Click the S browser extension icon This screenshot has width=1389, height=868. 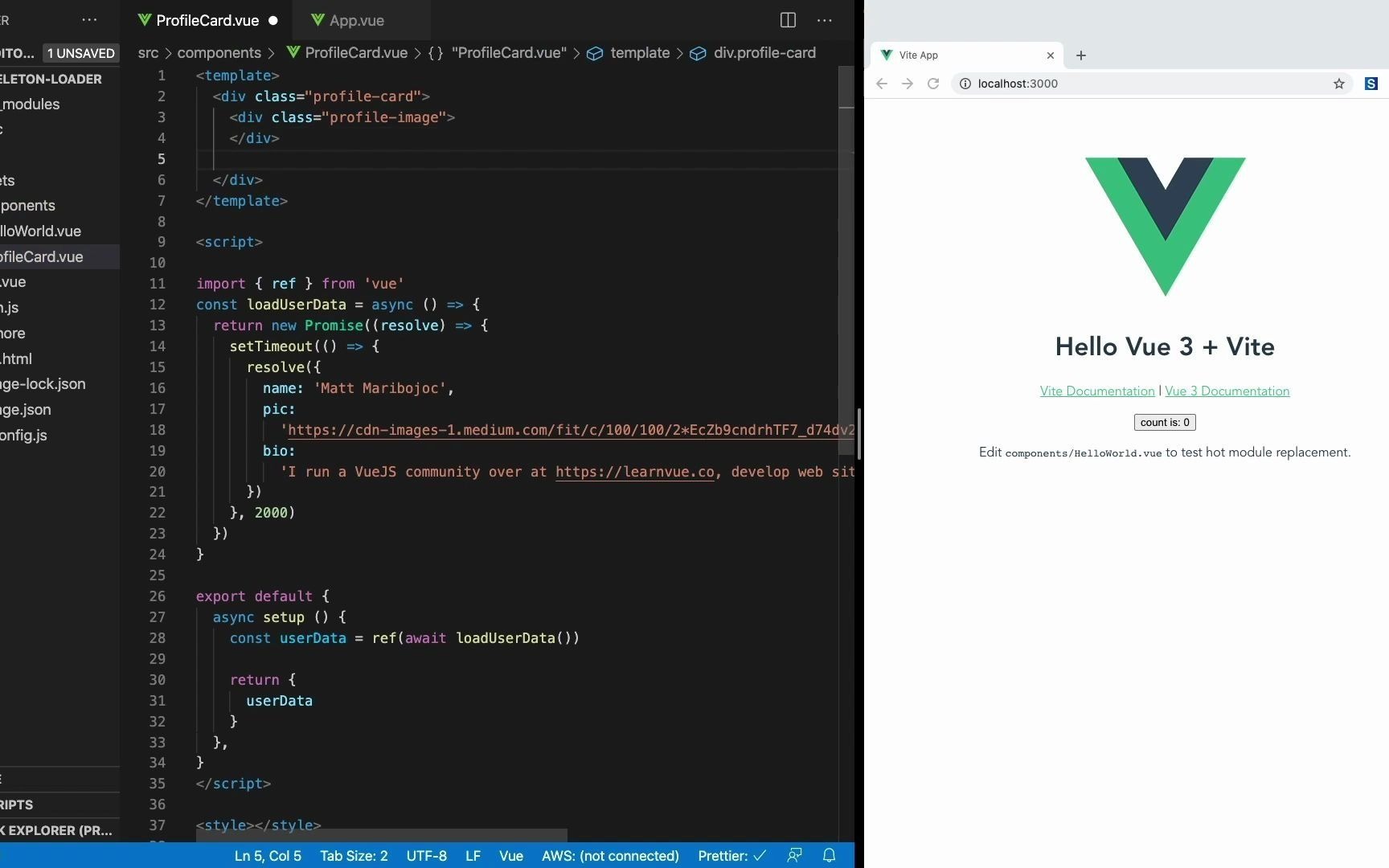pyautogui.click(x=1371, y=84)
